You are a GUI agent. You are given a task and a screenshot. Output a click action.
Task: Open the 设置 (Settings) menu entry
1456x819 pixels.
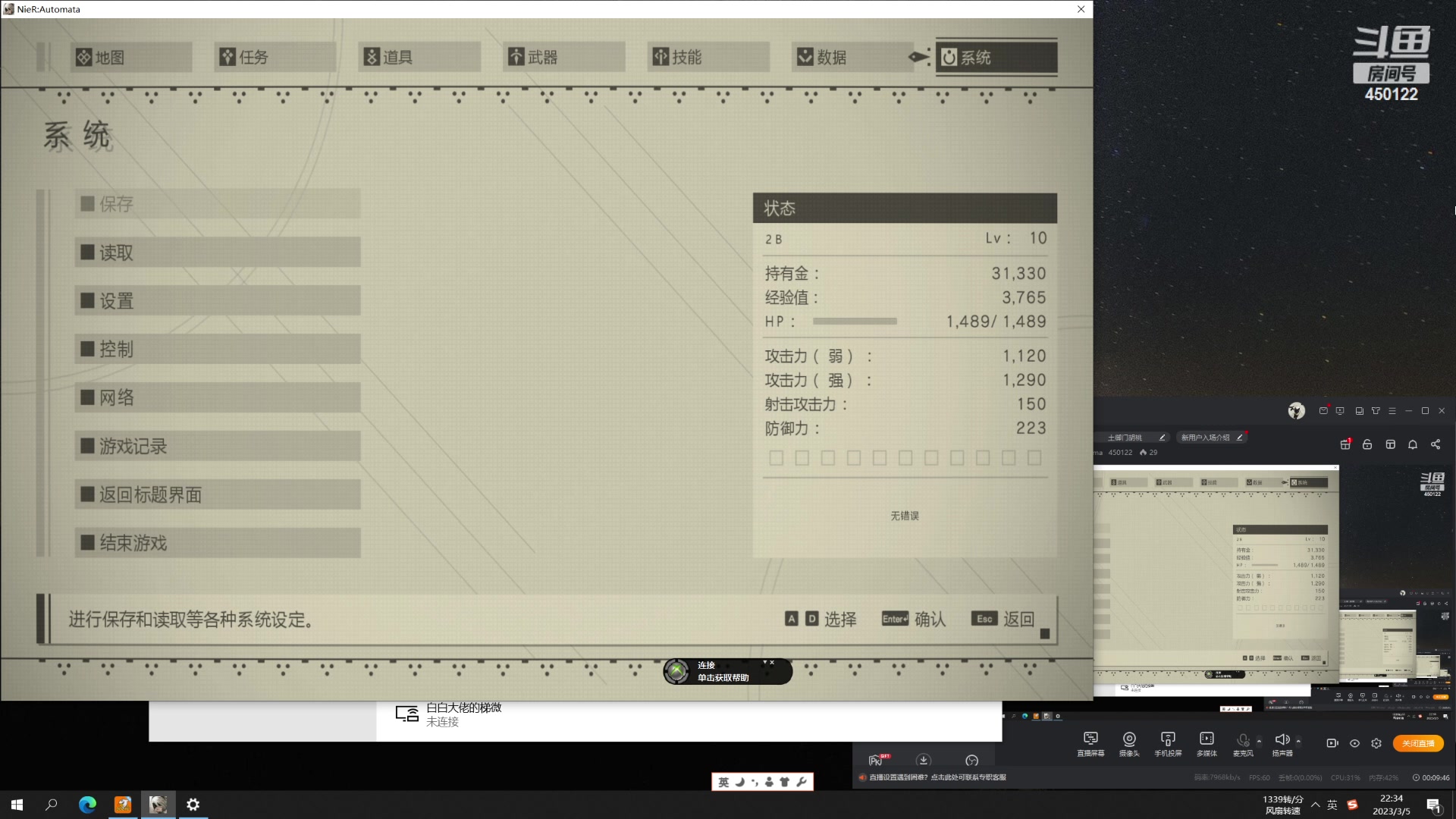point(218,301)
